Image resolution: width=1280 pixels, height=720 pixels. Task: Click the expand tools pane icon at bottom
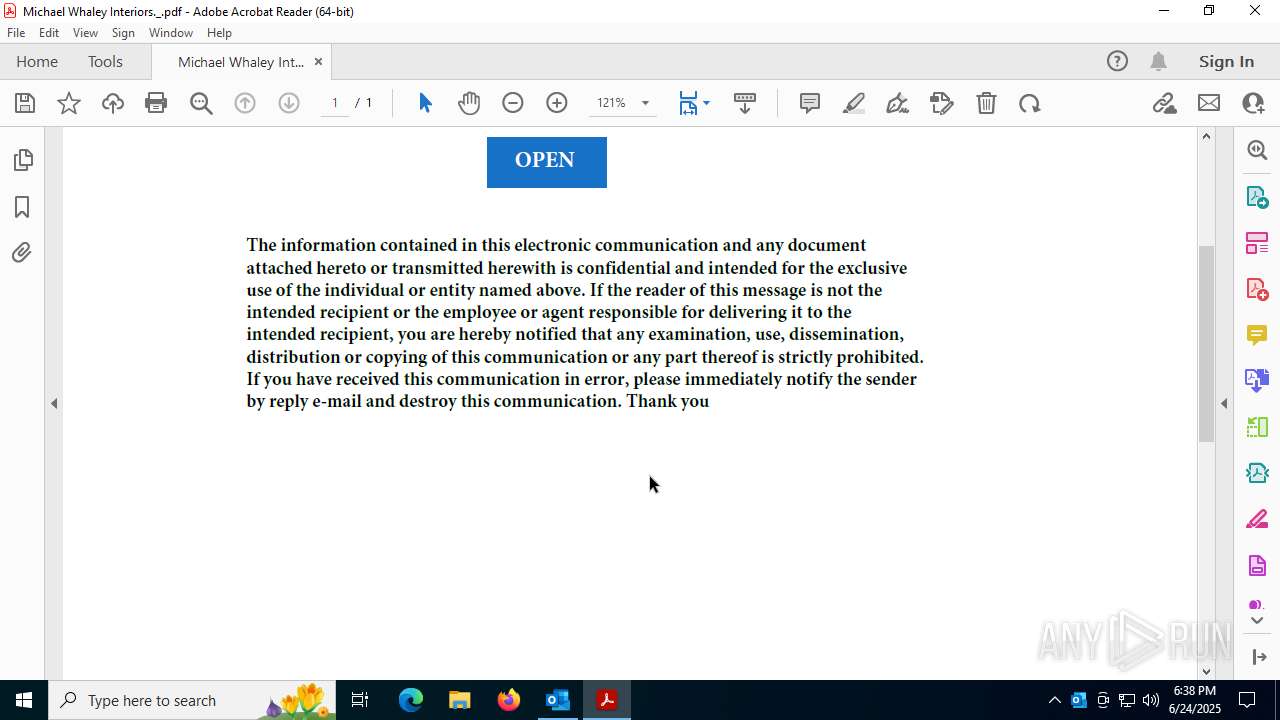(1259, 657)
